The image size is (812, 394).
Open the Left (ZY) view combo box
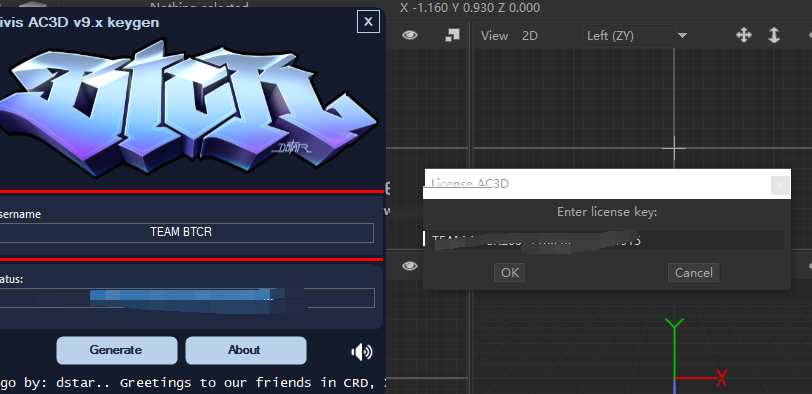pyautogui.click(x=629, y=36)
